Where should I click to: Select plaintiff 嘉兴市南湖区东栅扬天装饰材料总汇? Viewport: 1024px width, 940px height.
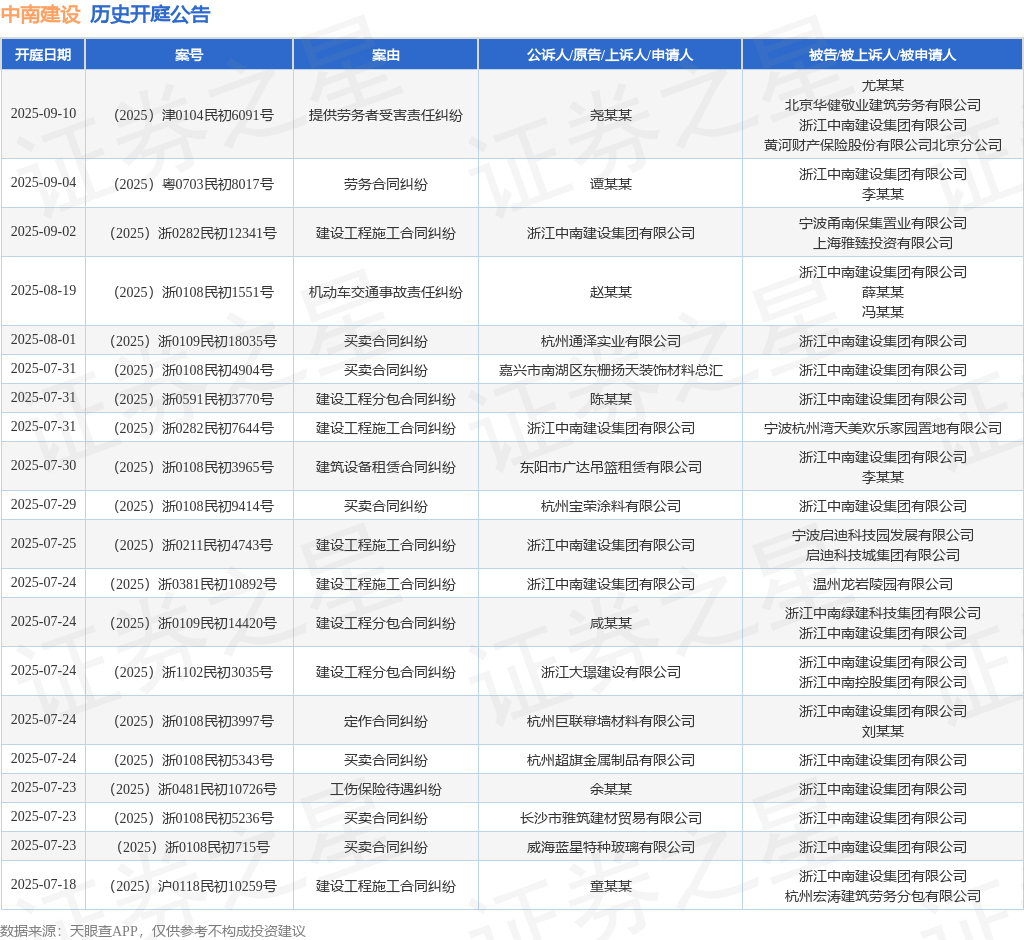611,370
